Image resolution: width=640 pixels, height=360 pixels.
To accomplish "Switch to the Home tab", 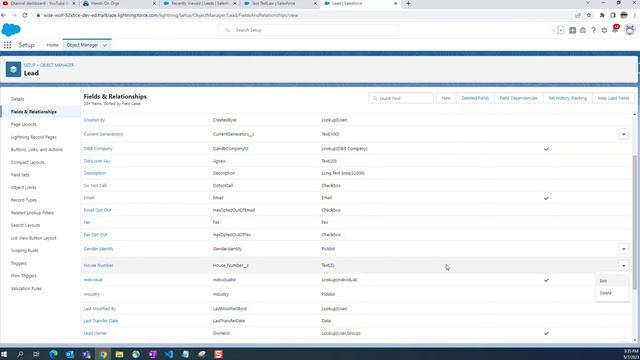I will coord(52,45).
